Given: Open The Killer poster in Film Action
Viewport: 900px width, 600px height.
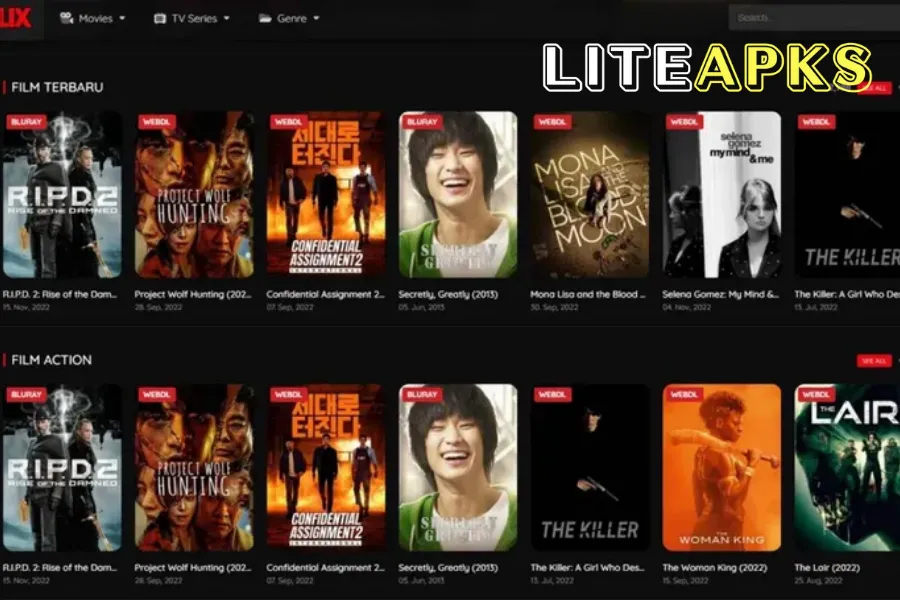Looking at the screenshot, I should point(590,468).
